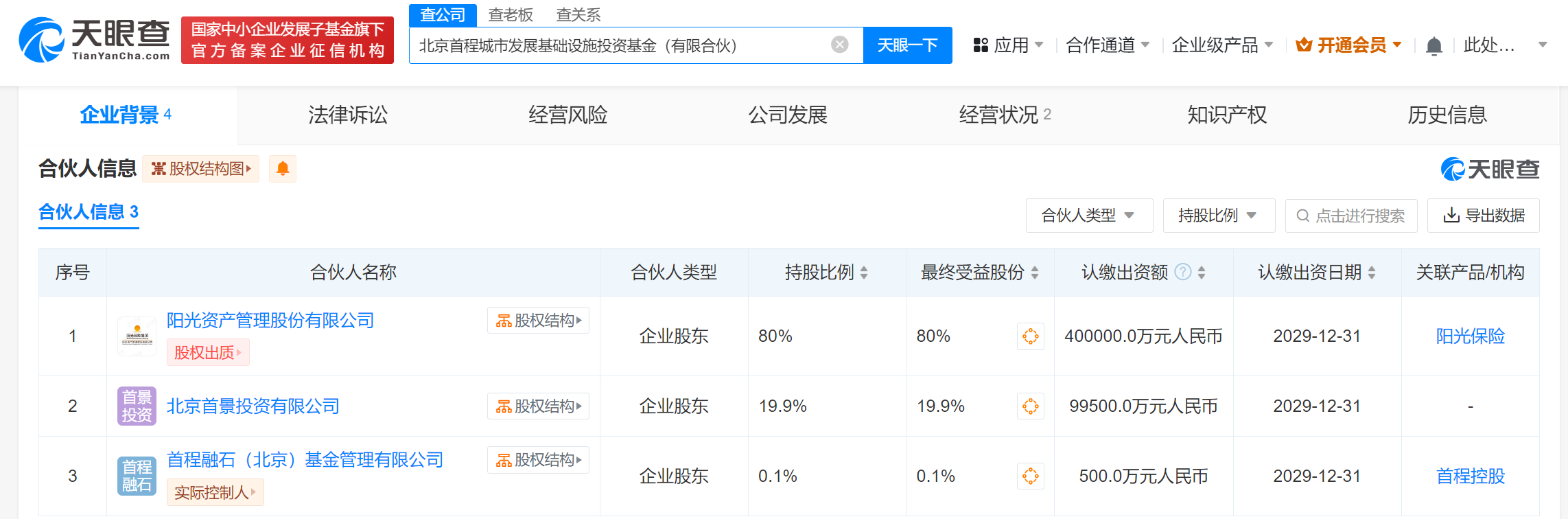Switch to the 法律诉讼 tab

[x=348, y=115]
